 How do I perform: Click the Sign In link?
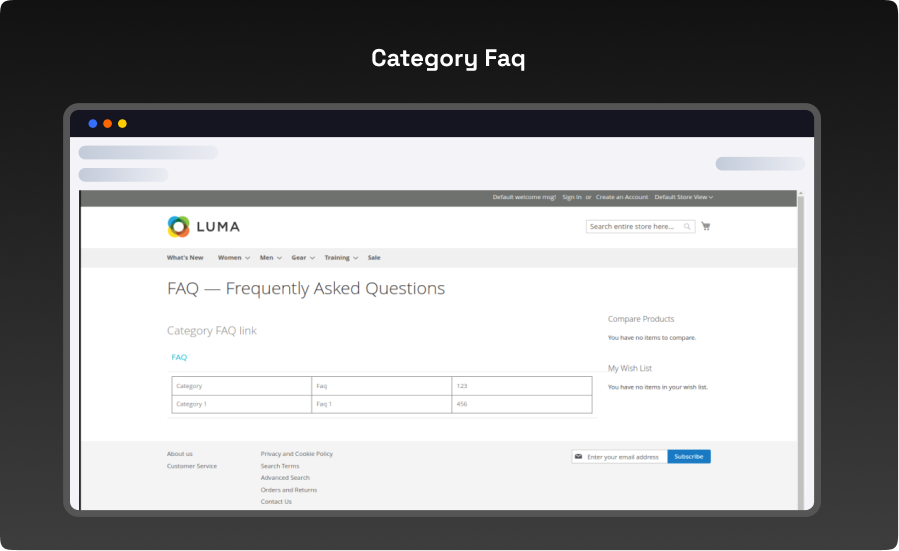coord(572,197)
